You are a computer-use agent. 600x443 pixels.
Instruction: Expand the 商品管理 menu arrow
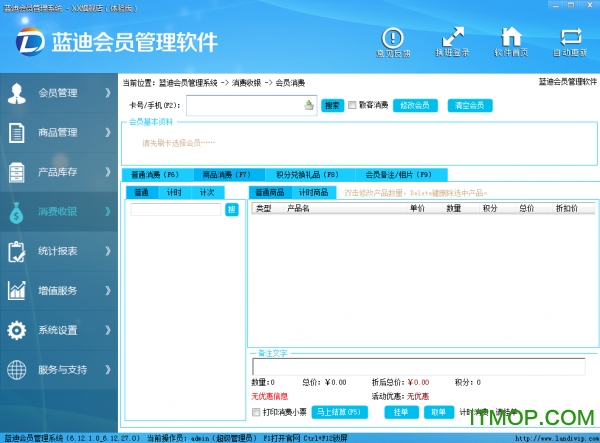tap(108, 133)
